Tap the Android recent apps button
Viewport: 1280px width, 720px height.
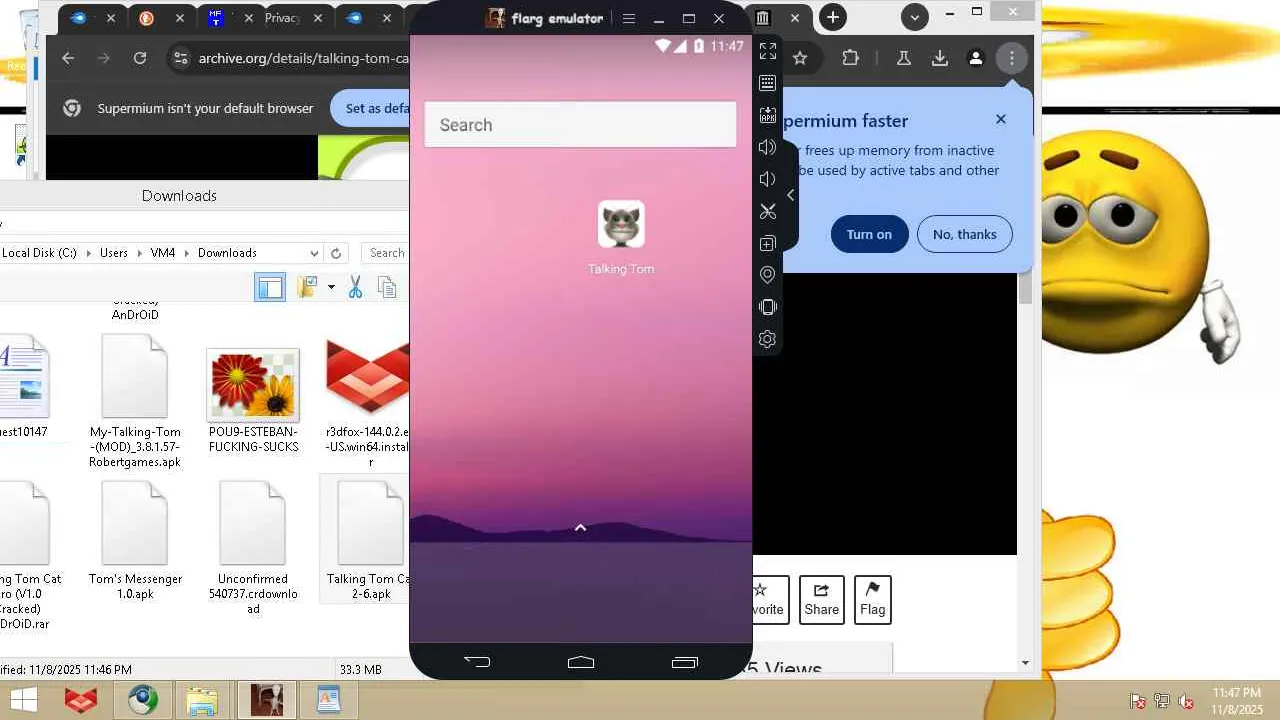click(x=685, y=661)
